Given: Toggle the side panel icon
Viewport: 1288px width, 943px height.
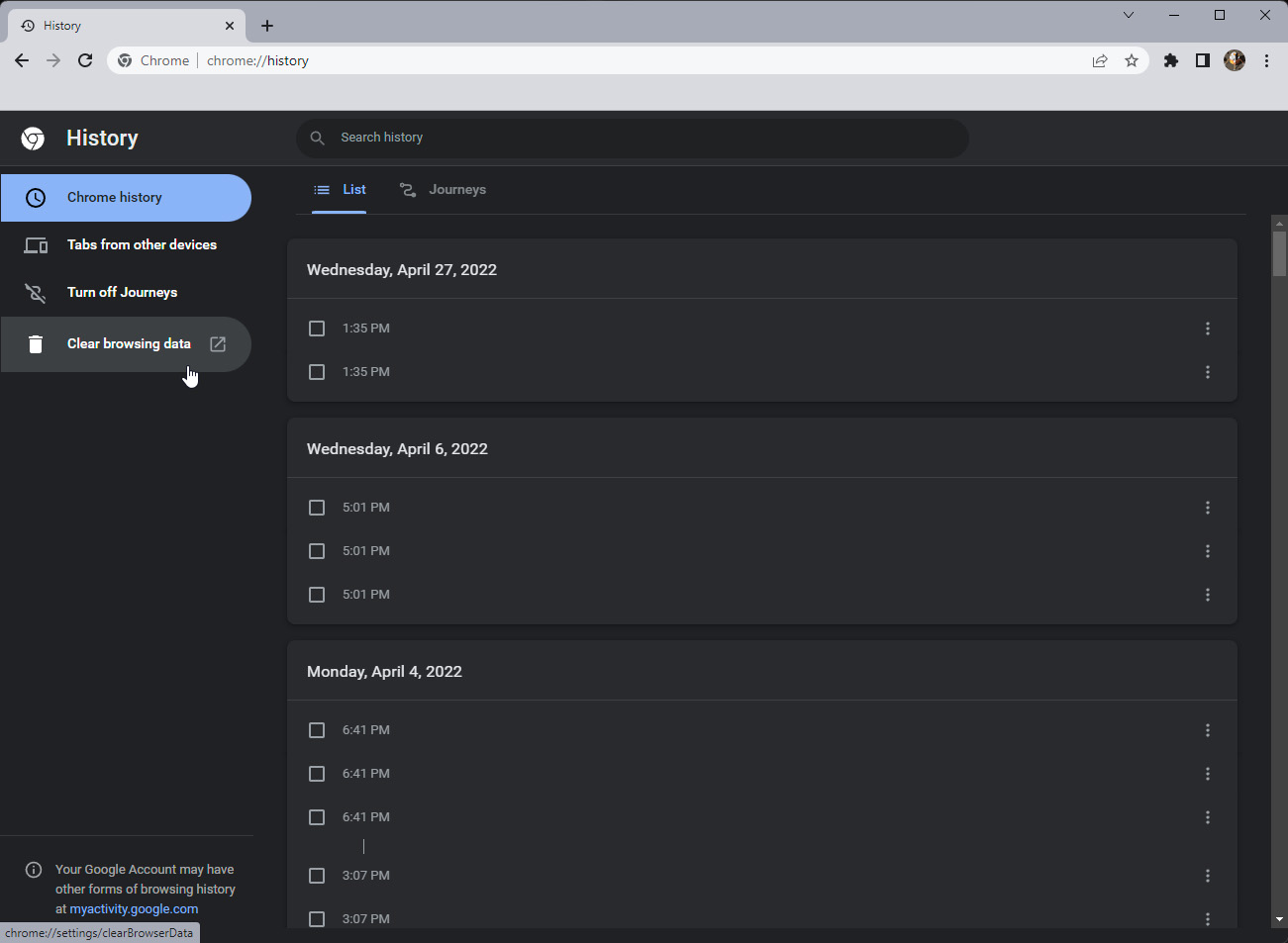Looking at the screenshot, I should [x=1203, y=60].
